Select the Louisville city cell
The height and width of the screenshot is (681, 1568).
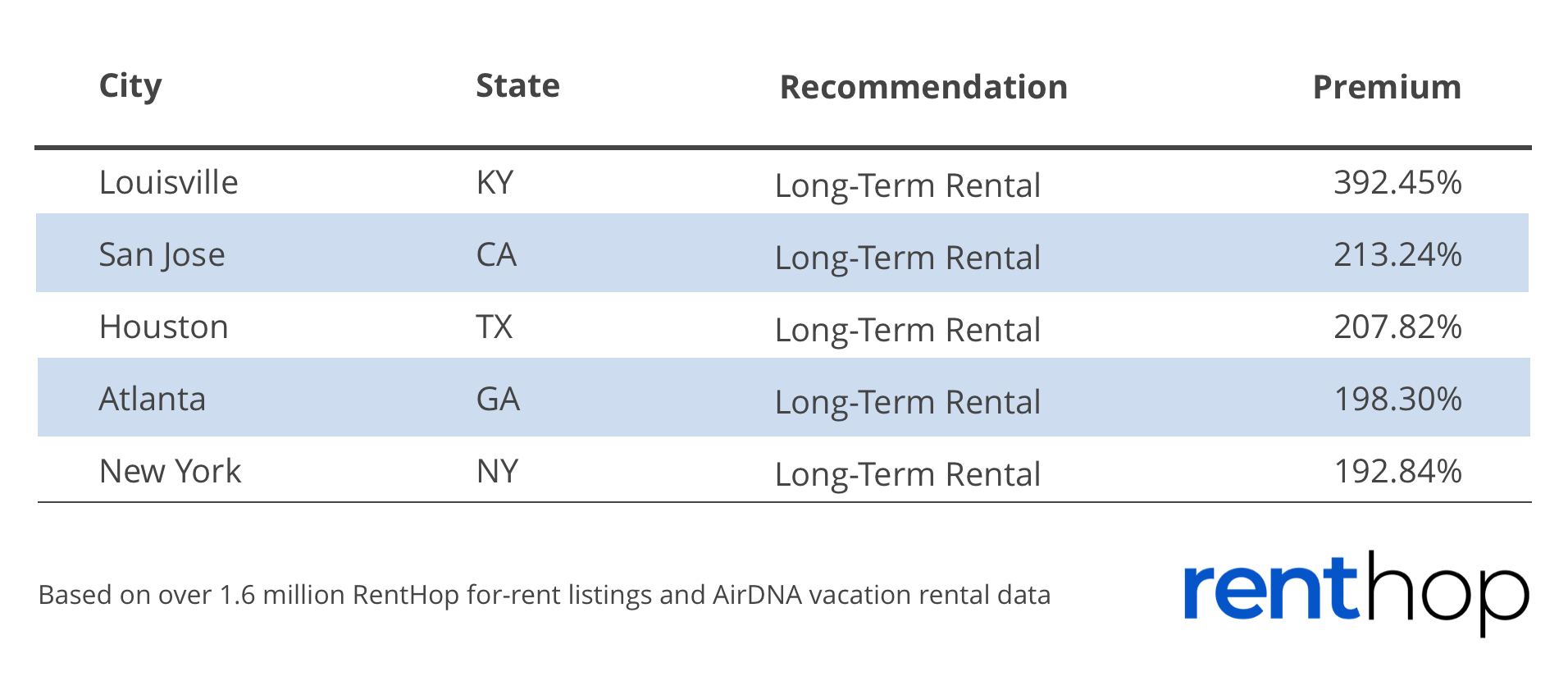pos(168,182)
